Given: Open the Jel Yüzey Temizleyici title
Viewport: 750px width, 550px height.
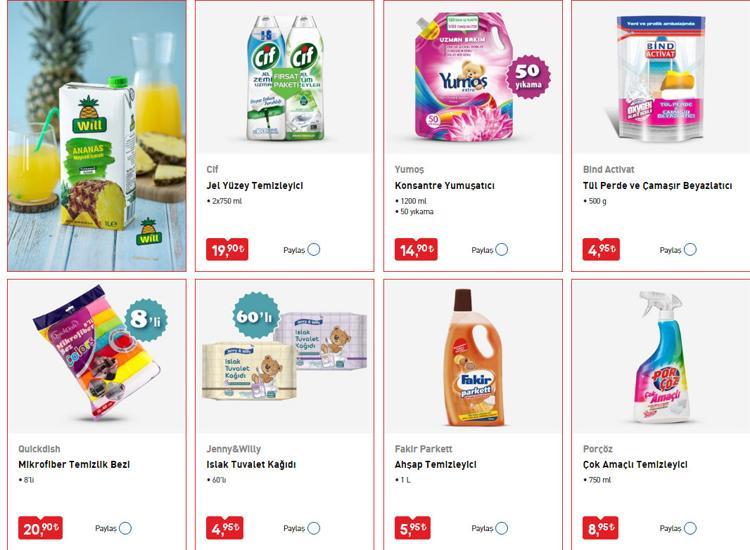Looking at the screenshot, I should click(254, 186).
